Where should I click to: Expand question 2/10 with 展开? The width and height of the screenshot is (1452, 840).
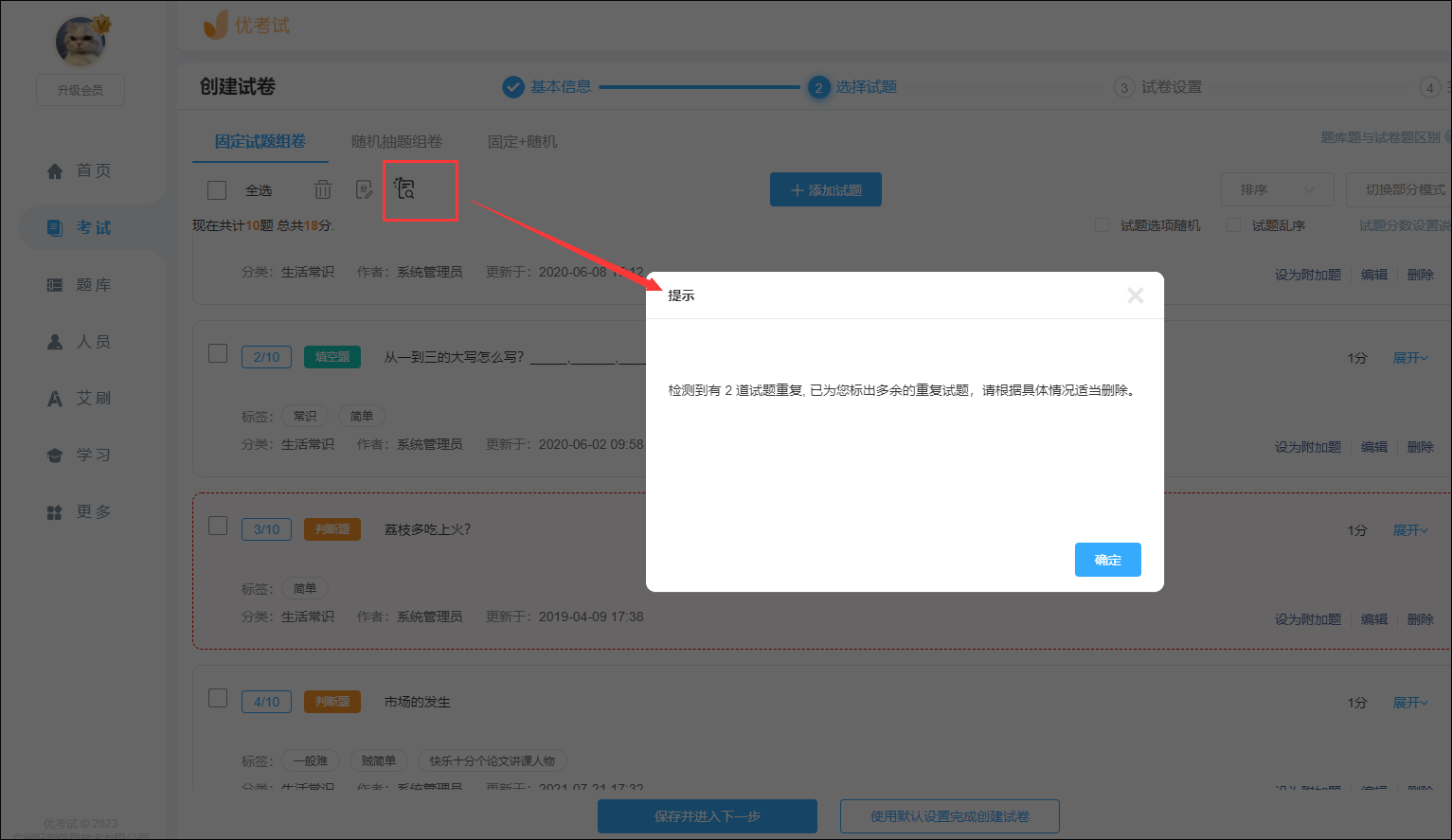[x=1410, y=358]
